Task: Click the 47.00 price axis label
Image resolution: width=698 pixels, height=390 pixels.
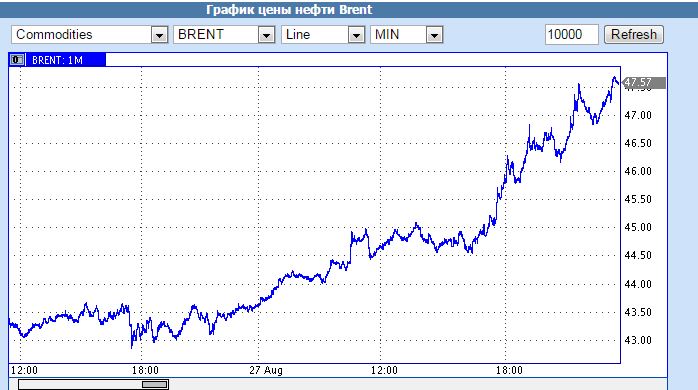Action: [638, 115]
